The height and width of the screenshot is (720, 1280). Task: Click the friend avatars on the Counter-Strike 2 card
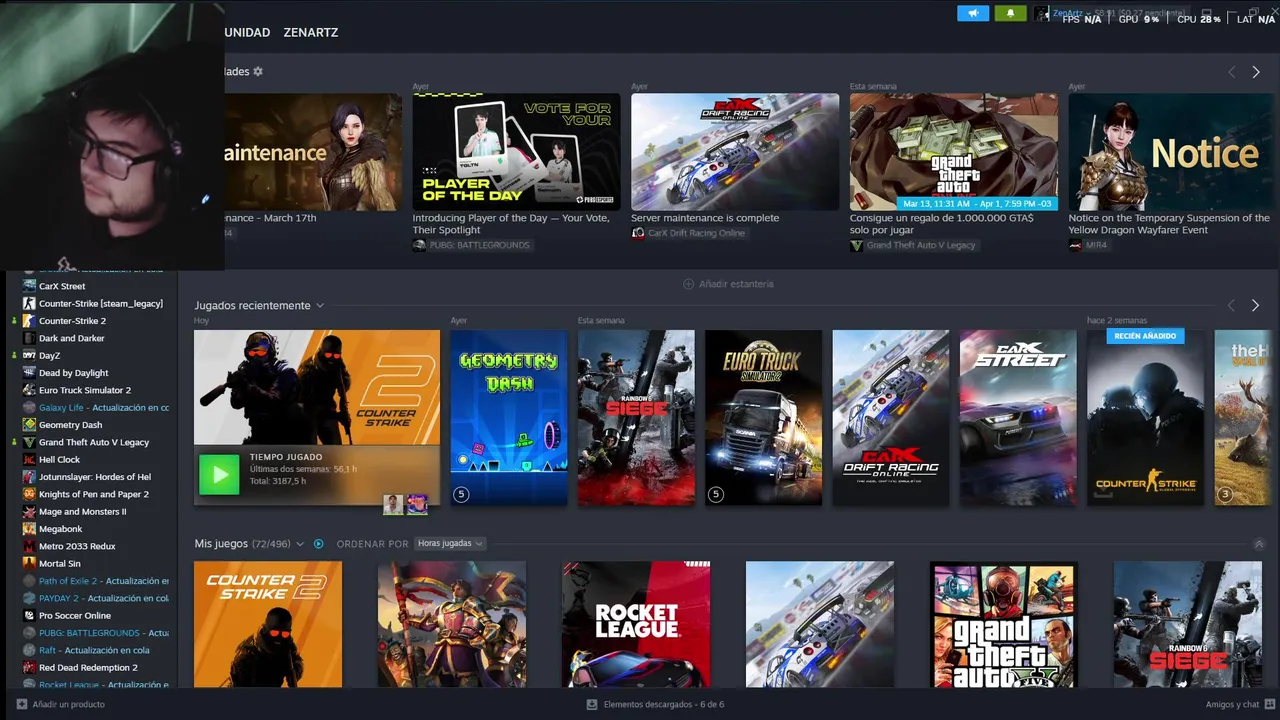click(405, 504)
